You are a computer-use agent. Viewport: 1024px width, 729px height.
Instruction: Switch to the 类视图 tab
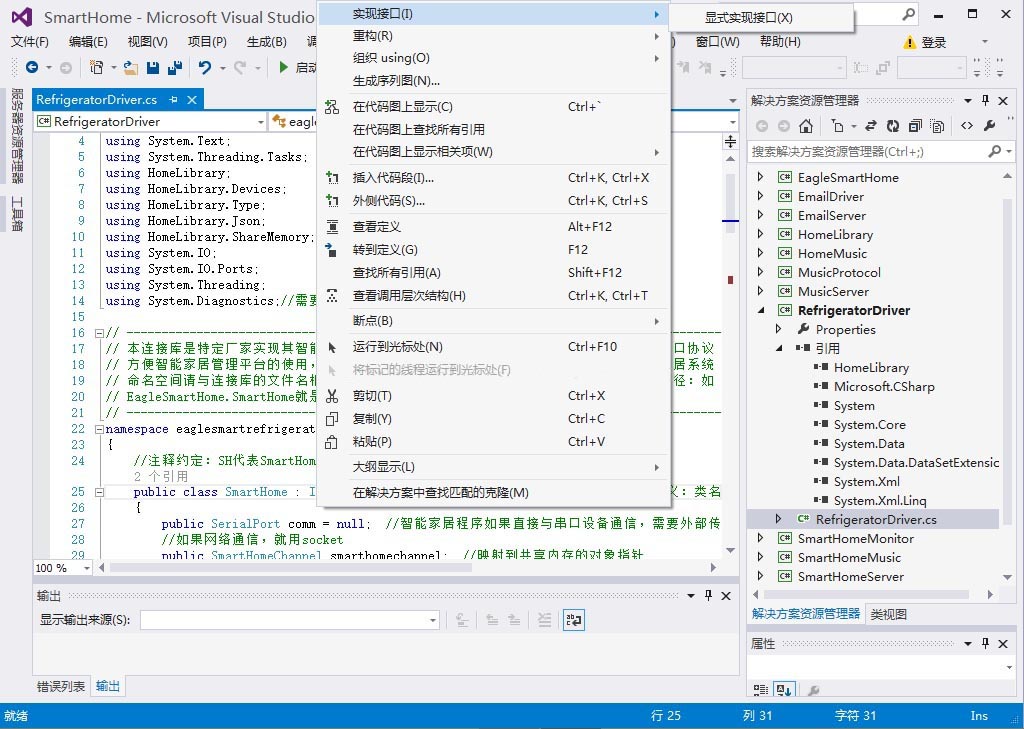[x=889, y=613]
